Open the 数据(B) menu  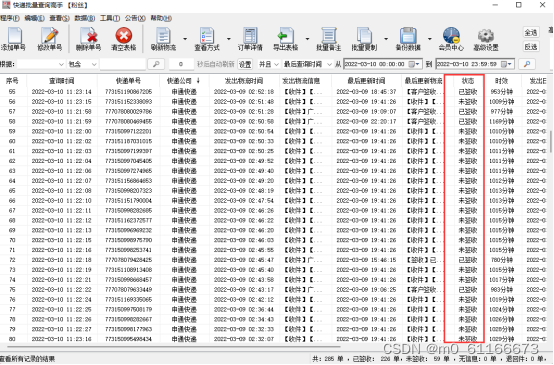pos(84,18)
